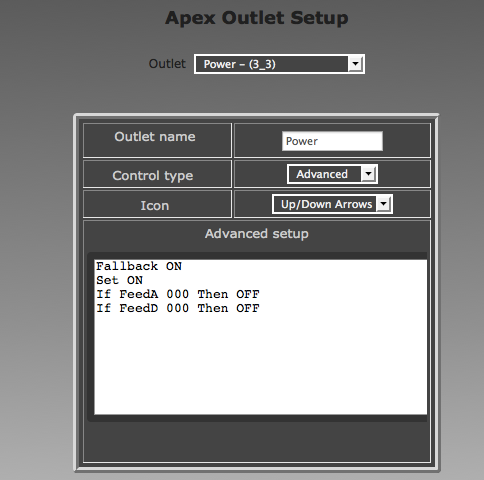The image size is (484, 480).
Task: Click the 'Advanced setup' heading
Action: point(257,234)
